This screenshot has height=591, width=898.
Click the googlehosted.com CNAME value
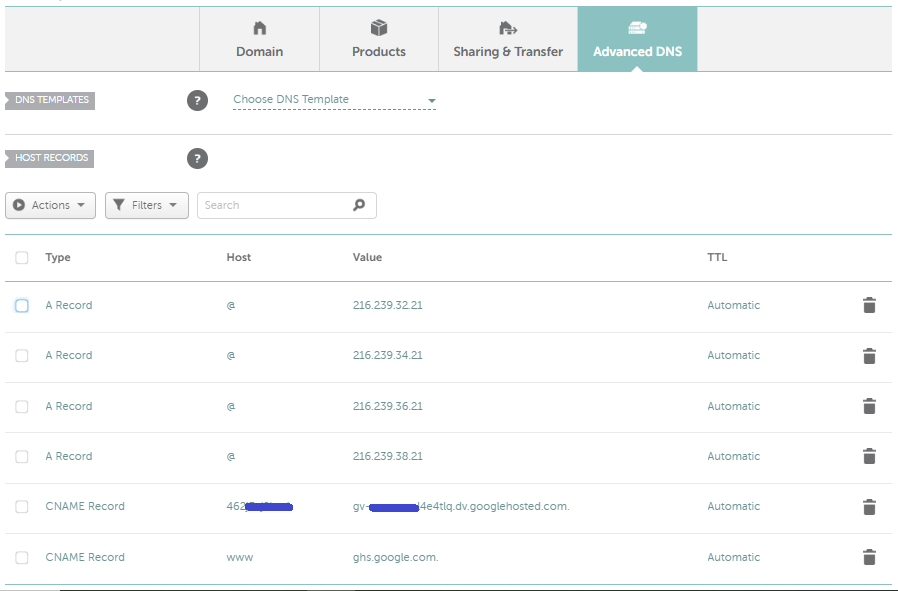pos(461,506)
